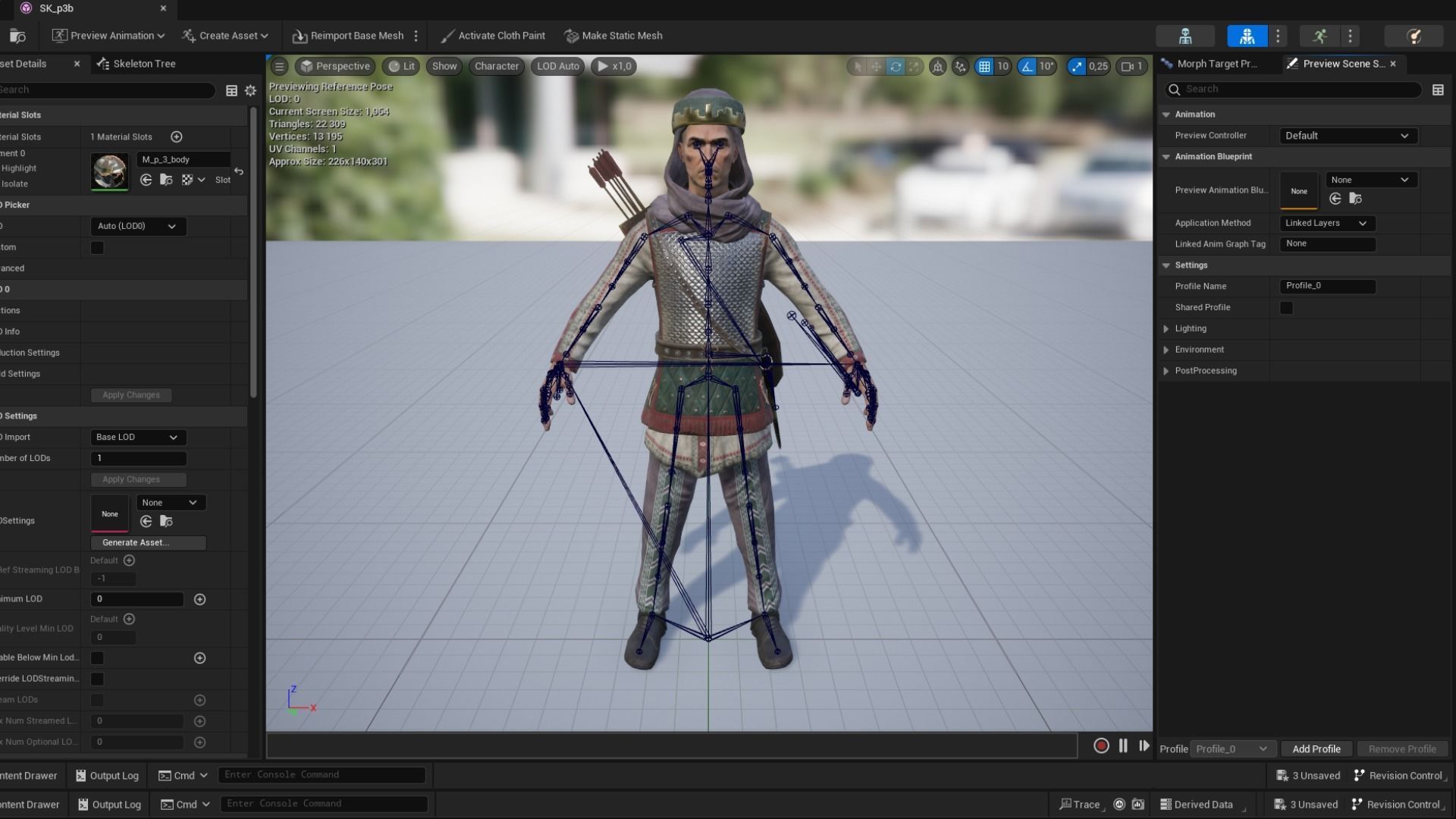
Task: Add a new material slot
Action: point(177,137)
